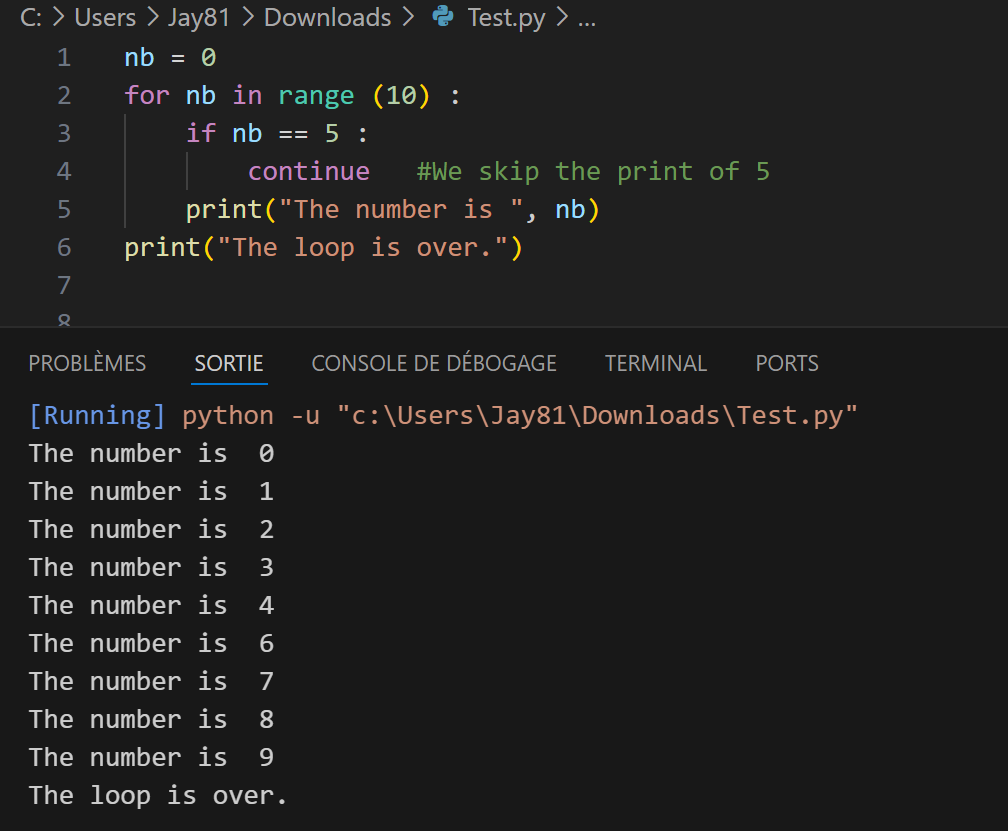Click the Python file icon in breadcrumb
Viewport: 1008px width, 831px height.
click(442, 18)
